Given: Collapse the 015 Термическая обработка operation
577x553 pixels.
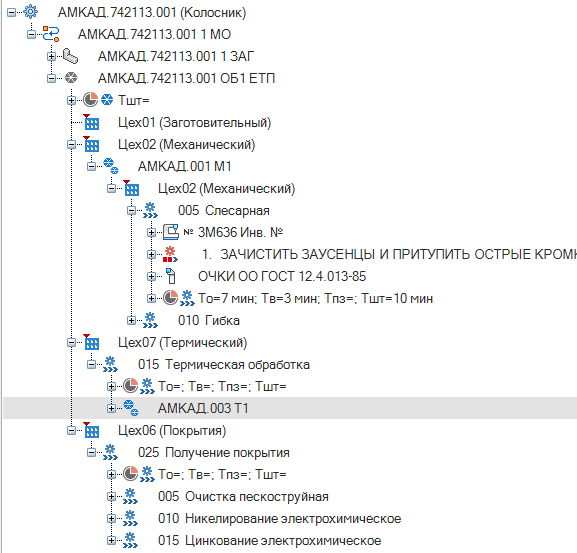Looking at the screenshot, I should (91, 365).
